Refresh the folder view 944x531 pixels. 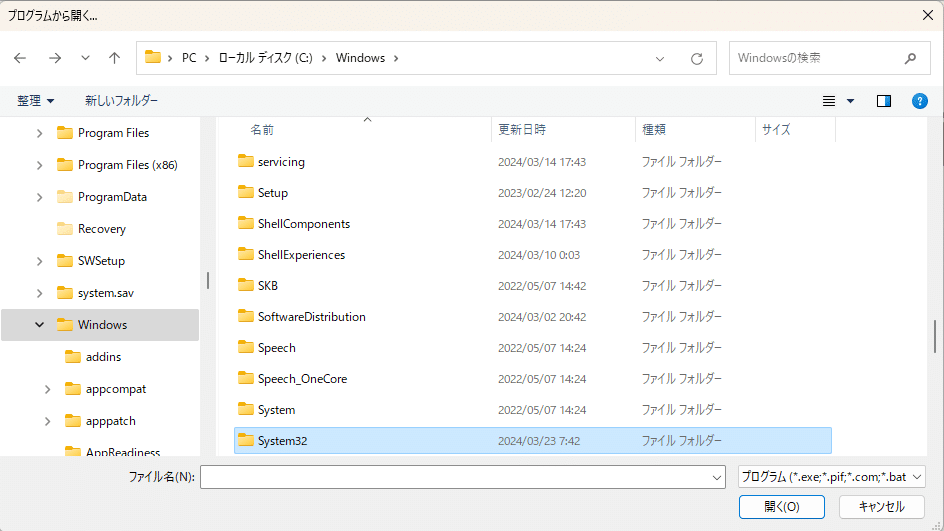(697, 58)
